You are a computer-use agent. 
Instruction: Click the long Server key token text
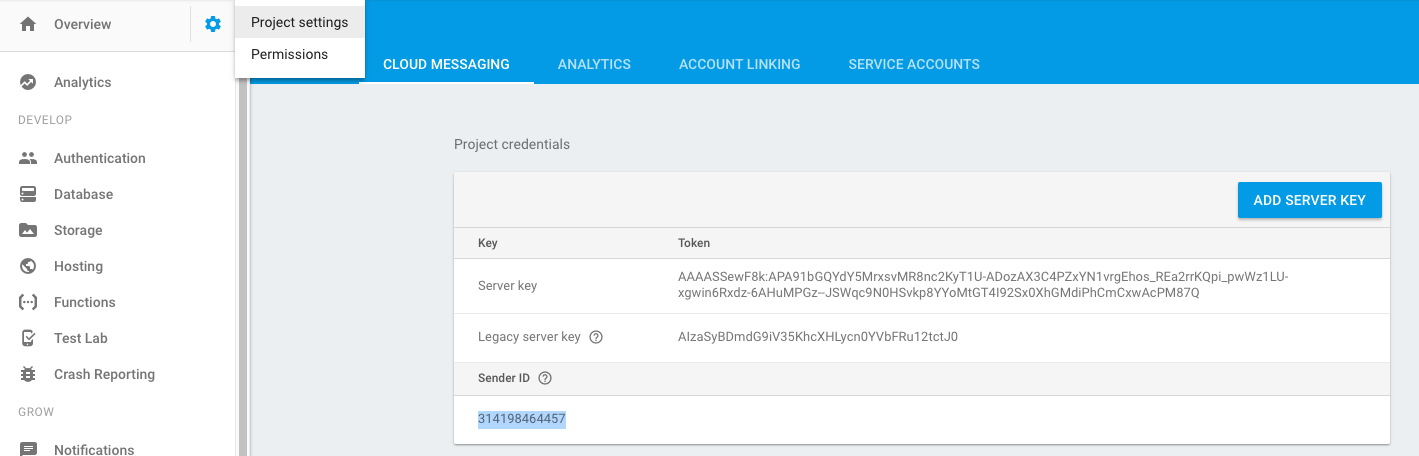[983, 285]
